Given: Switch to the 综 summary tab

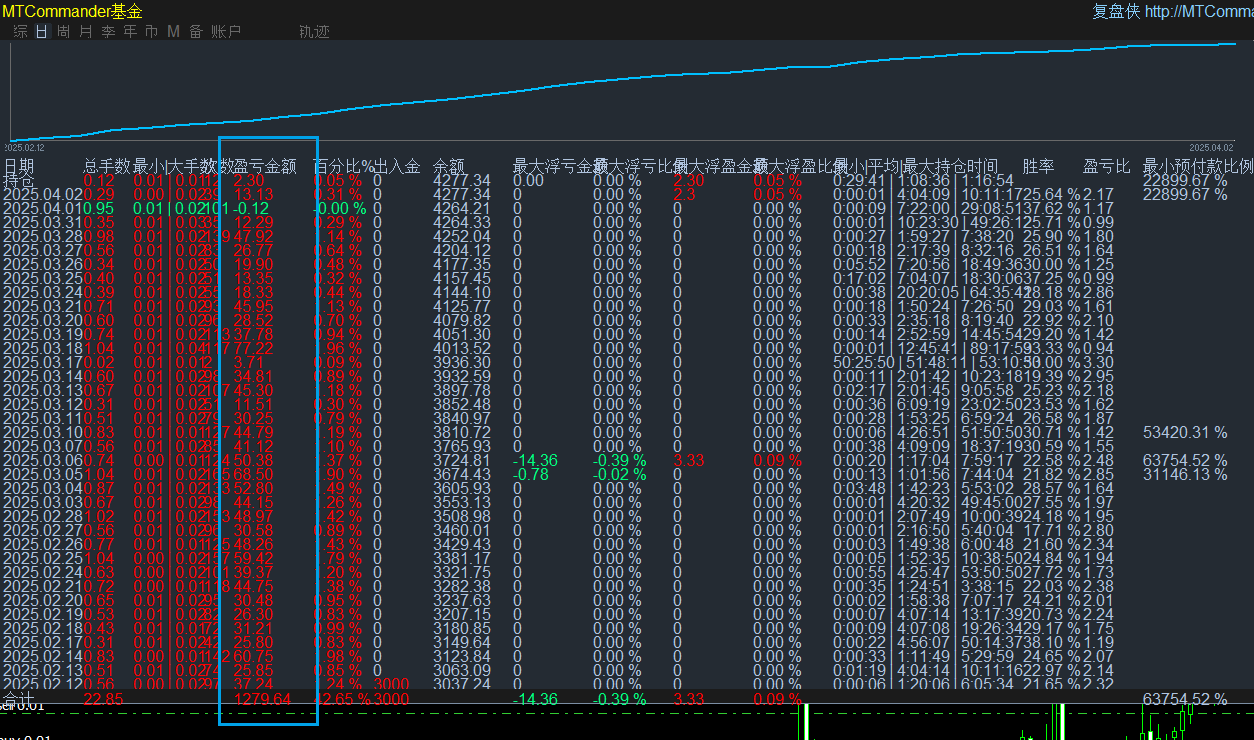Looking at the screenshot, I should coord(20,31).
